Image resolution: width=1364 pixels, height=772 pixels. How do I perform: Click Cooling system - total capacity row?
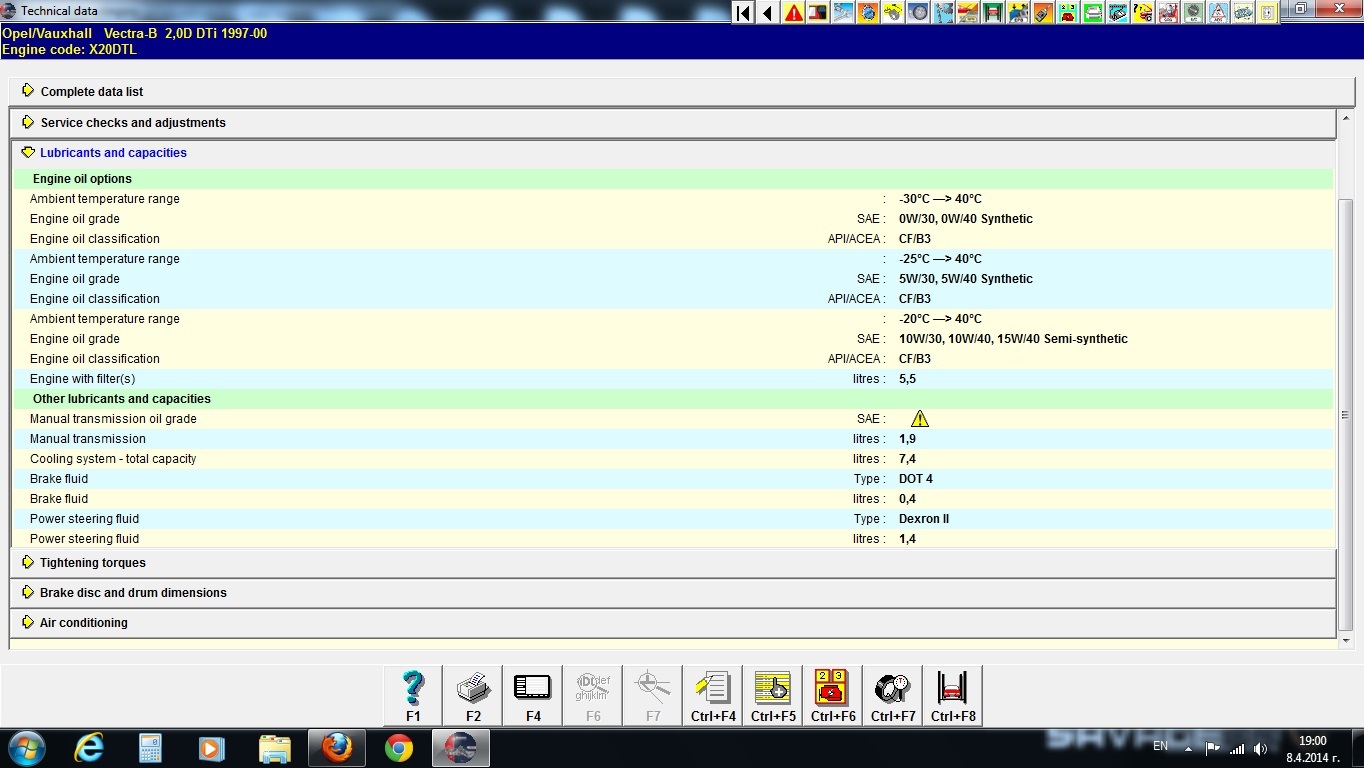672,459
